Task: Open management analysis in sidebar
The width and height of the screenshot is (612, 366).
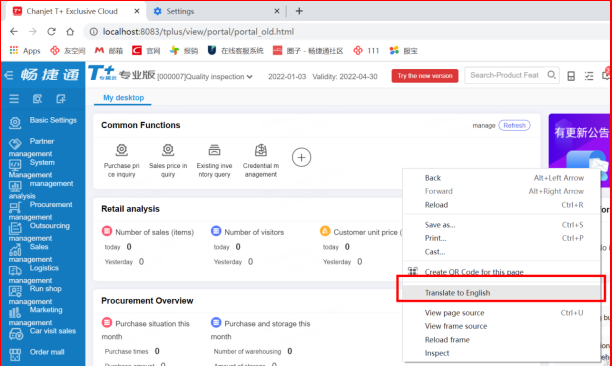Action: 41,189
